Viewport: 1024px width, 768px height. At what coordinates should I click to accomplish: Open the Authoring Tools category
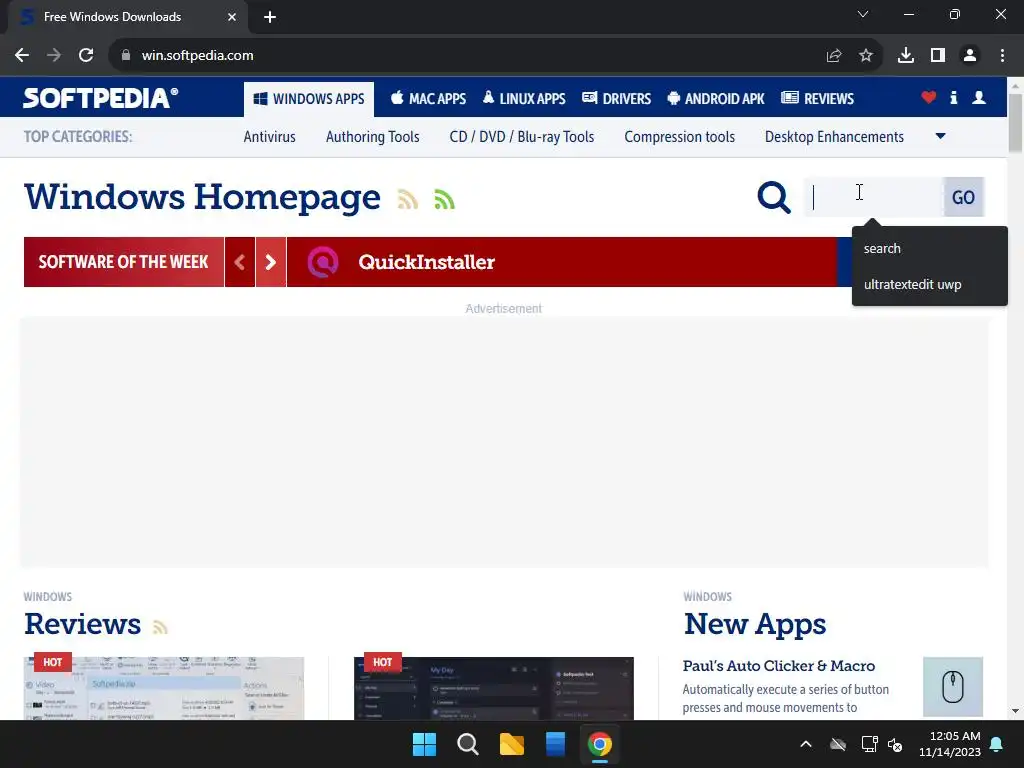(372, 137)
